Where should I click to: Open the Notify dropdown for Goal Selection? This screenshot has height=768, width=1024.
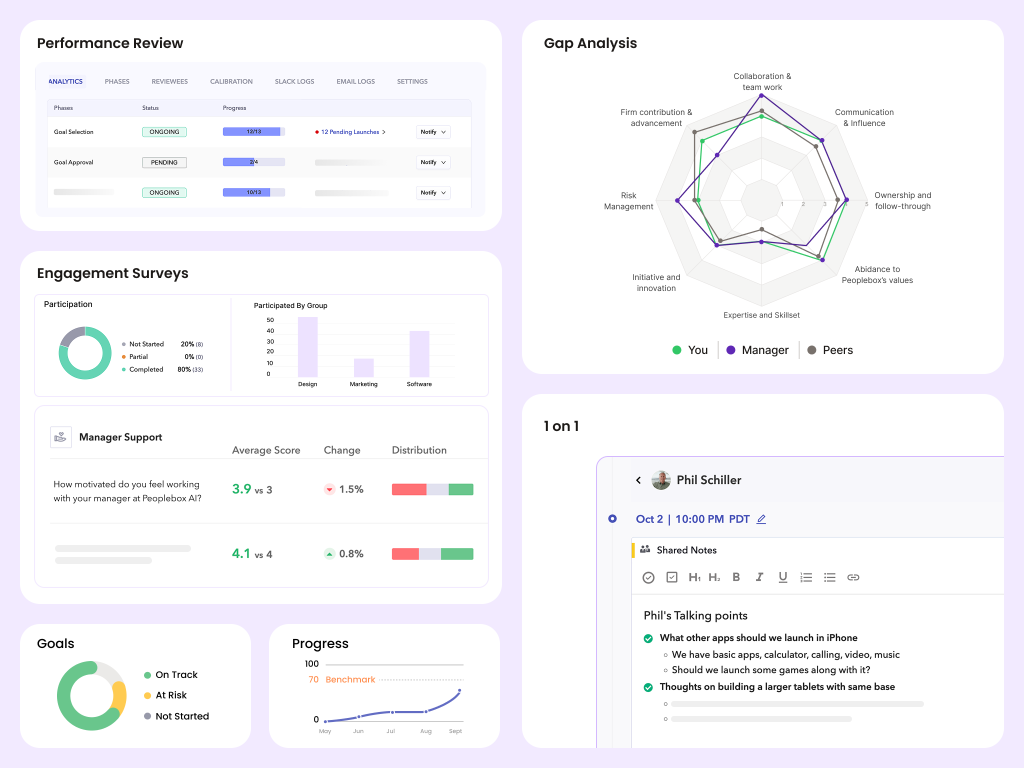433,132
